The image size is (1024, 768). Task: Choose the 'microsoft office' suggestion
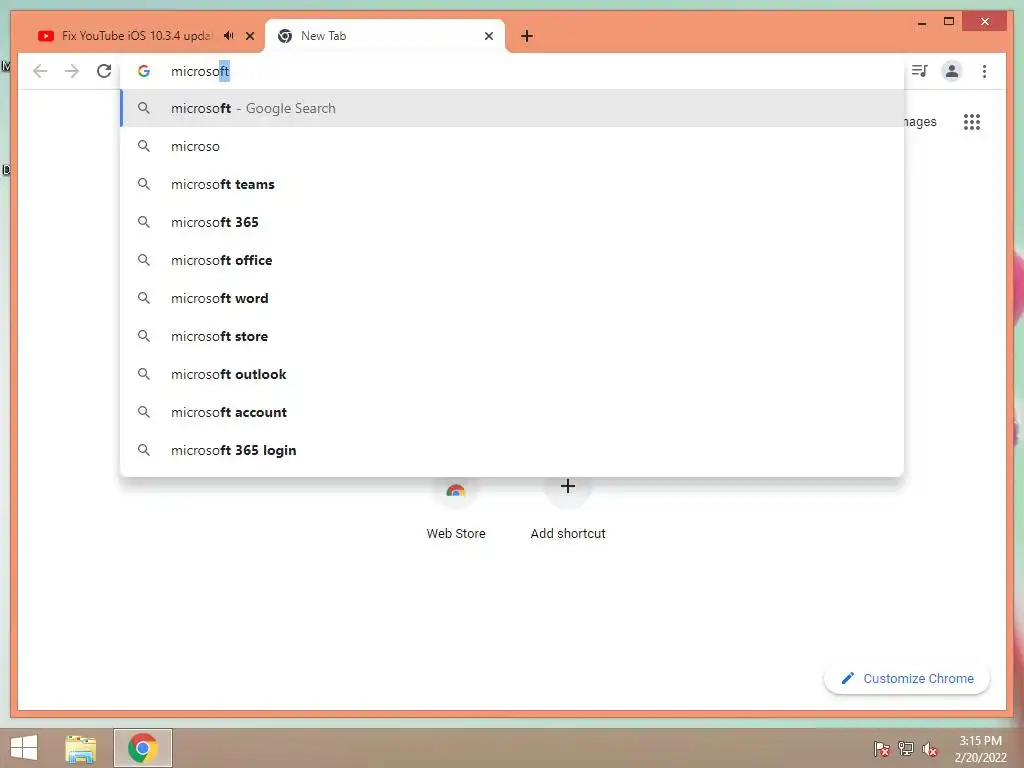tap(512, 260)
